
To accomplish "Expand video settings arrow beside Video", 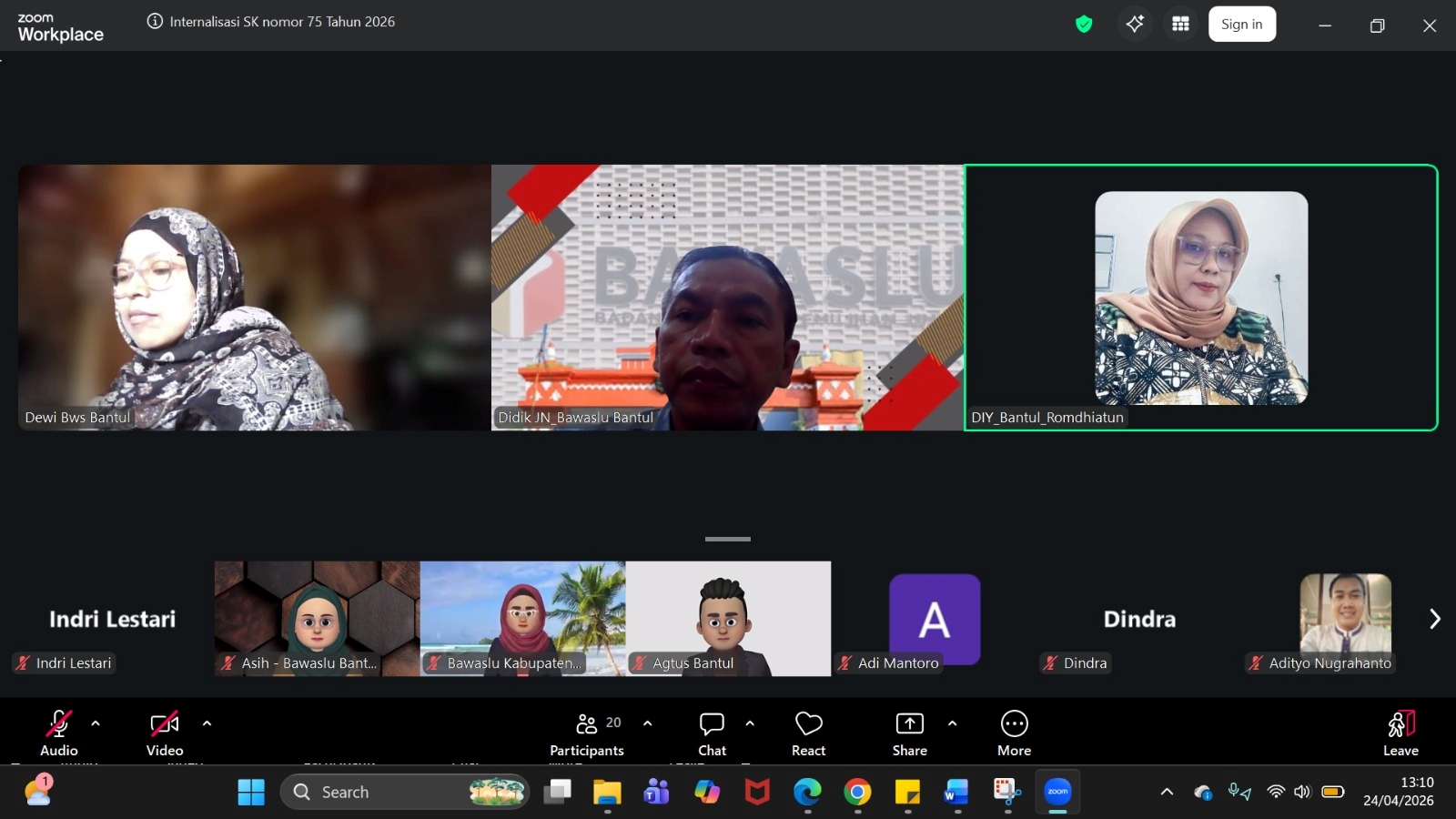I will tap(207, 723).
